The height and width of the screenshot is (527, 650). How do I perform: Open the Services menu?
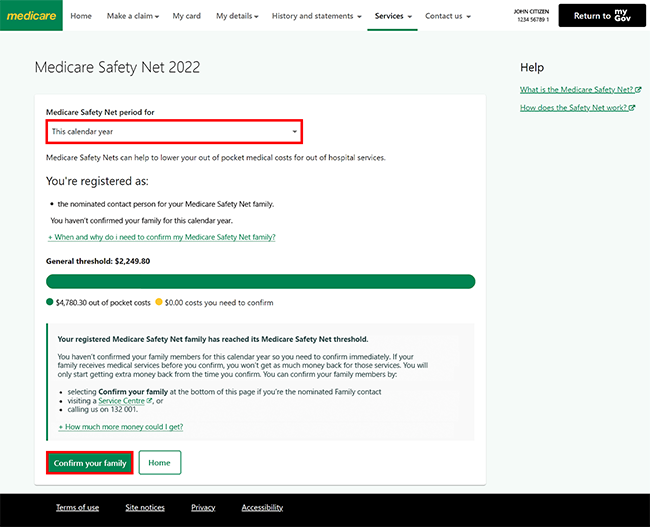coord(393,16)
